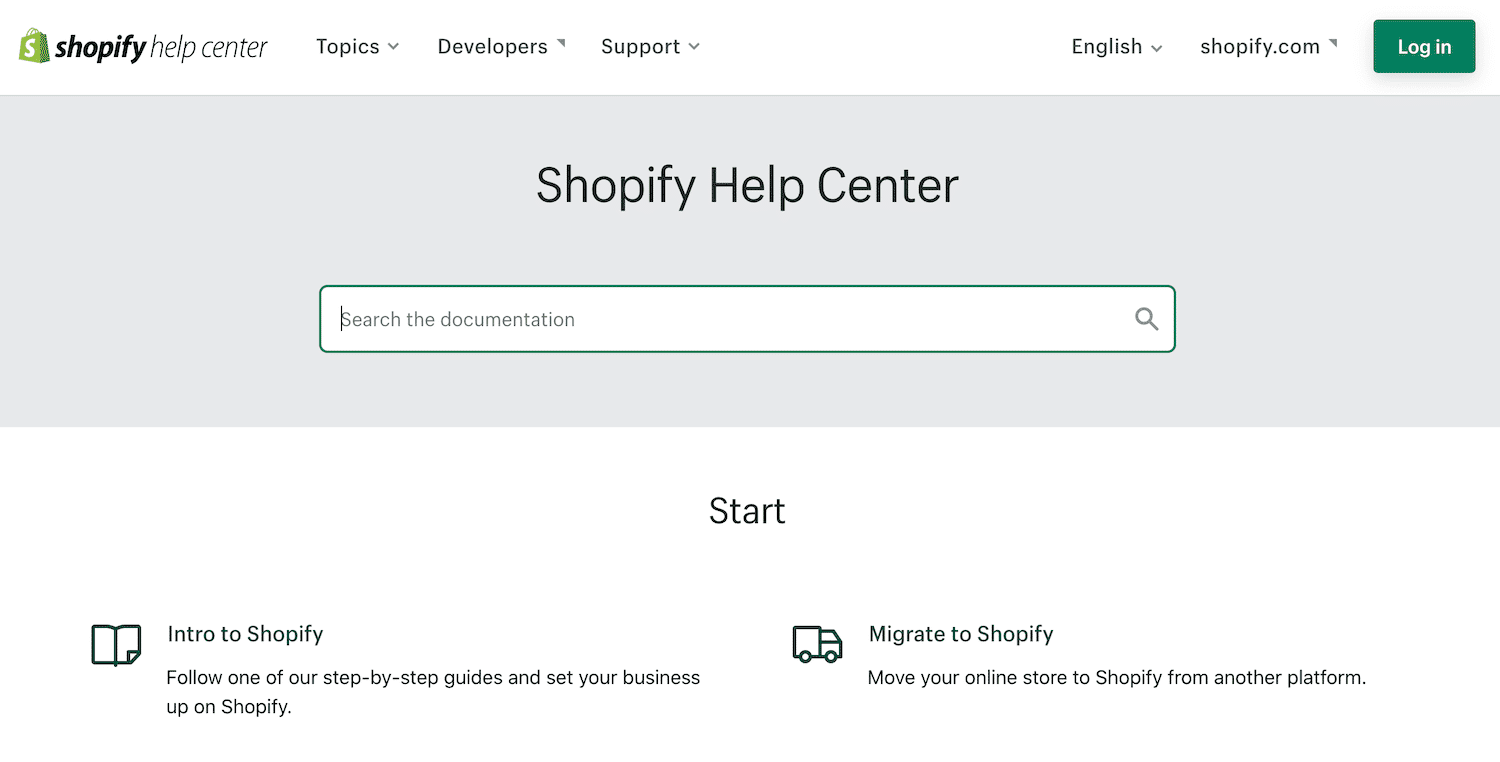1500x762 pixels.
Task: Open the Support menu
Action: click(640, 46)
